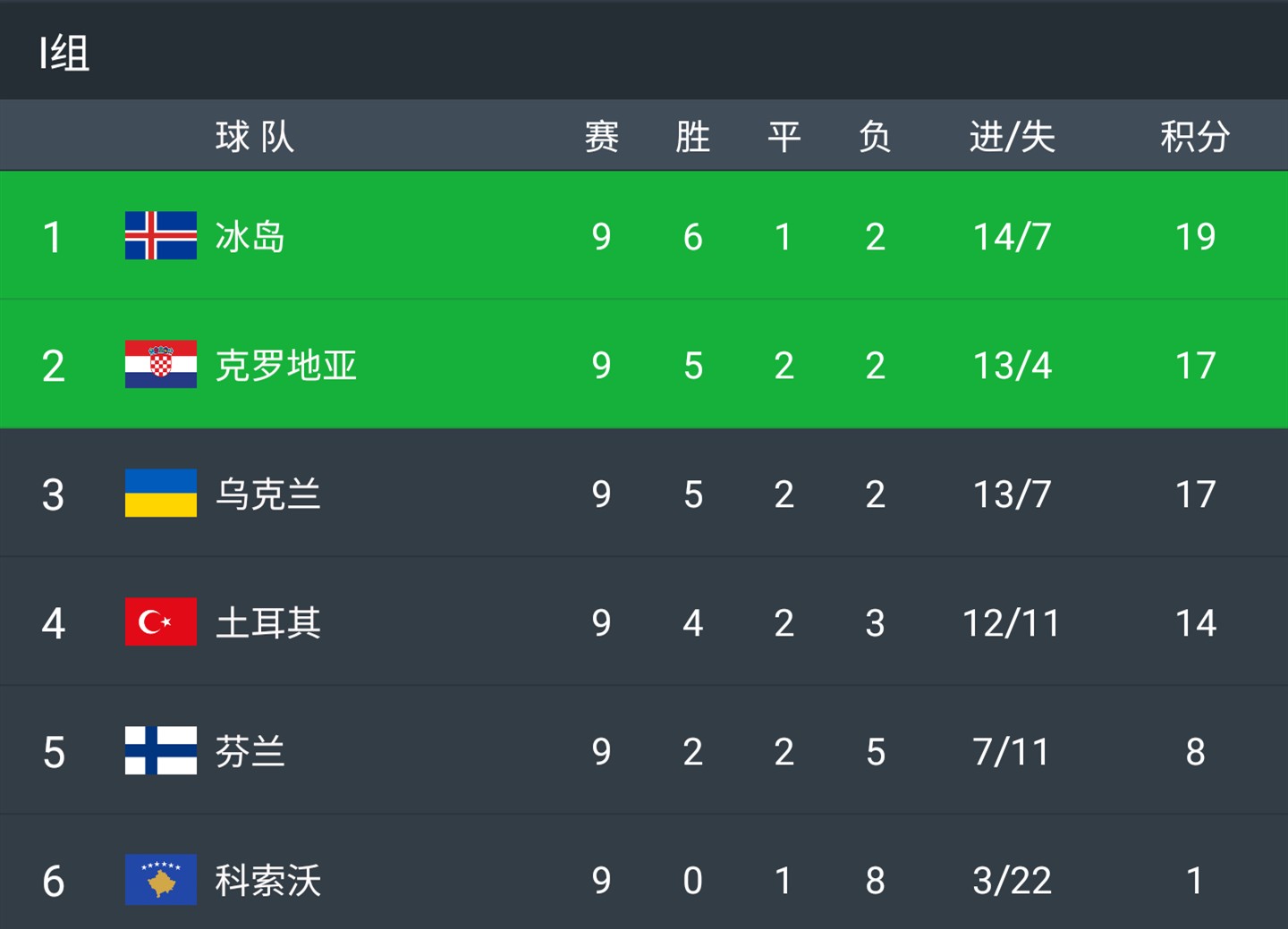The width and height of the screenshot is (1288, 929).
Task: Sort by the 进/失 column
Action: click(x=1013, y=135)
